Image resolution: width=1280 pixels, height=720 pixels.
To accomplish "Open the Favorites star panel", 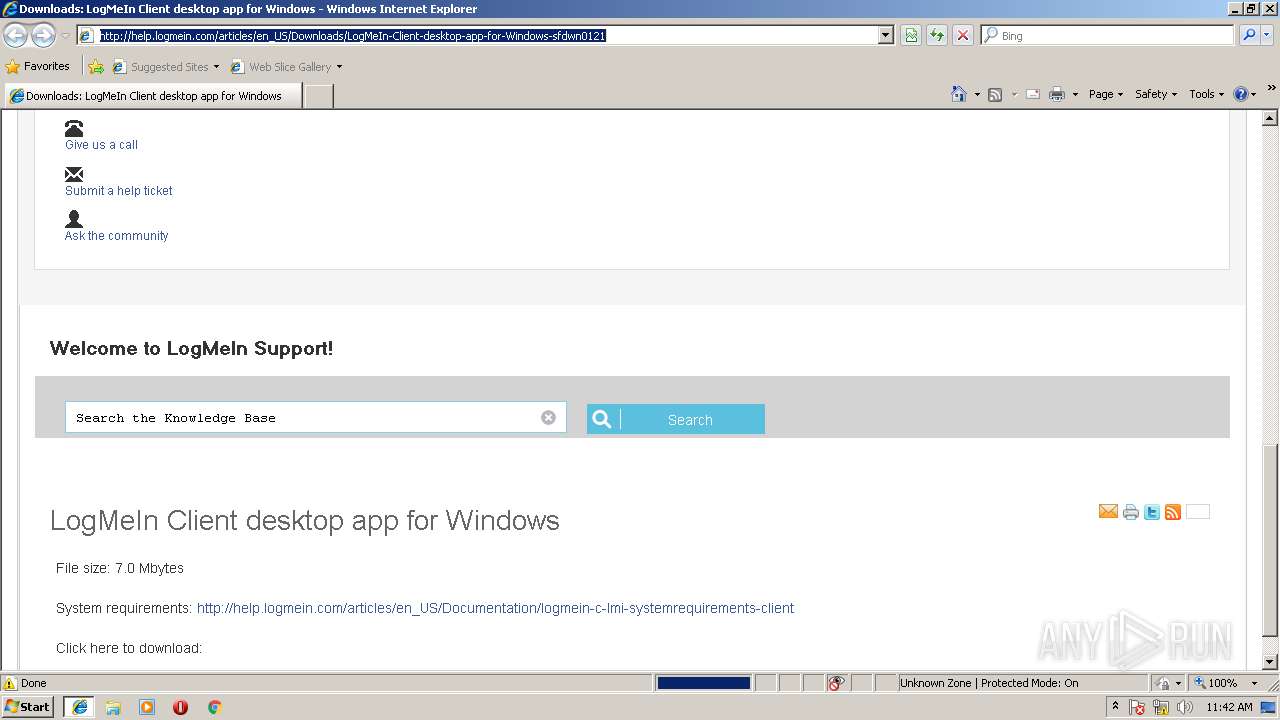I will point(13,67).
